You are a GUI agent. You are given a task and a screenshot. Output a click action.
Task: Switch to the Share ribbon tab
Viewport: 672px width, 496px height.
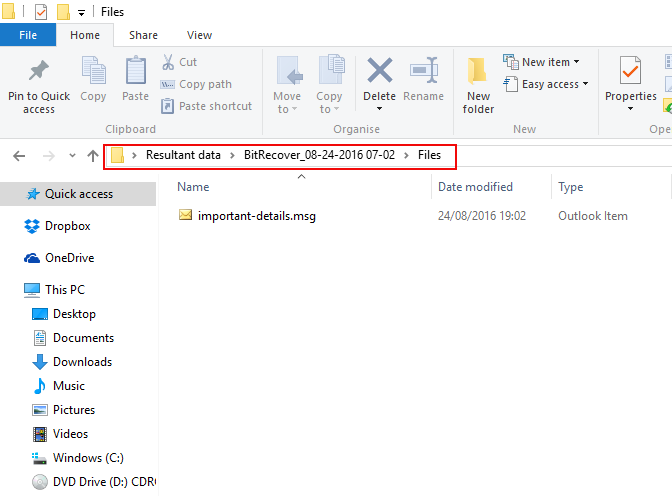pyautogui.click(x=143, y=35)
